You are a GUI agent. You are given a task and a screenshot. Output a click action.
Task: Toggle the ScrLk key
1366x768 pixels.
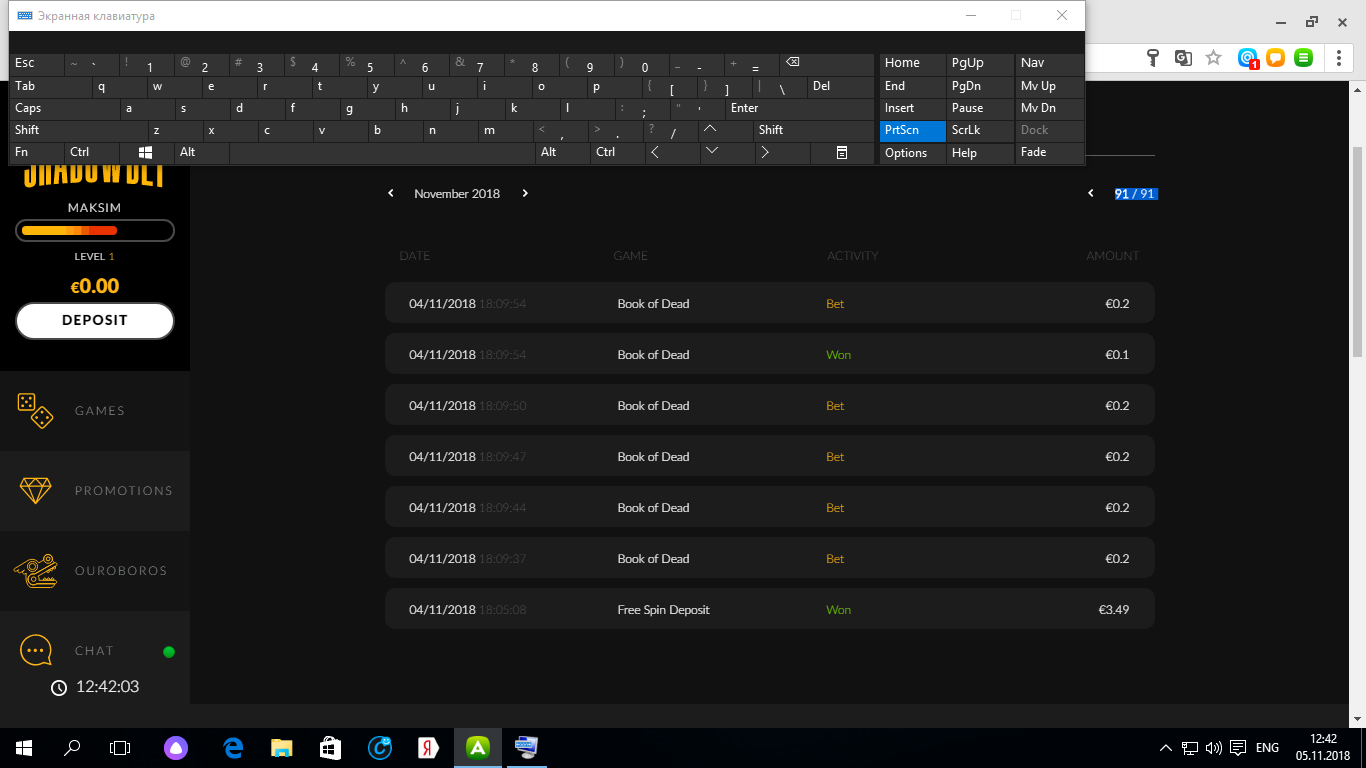click(979, 130)
